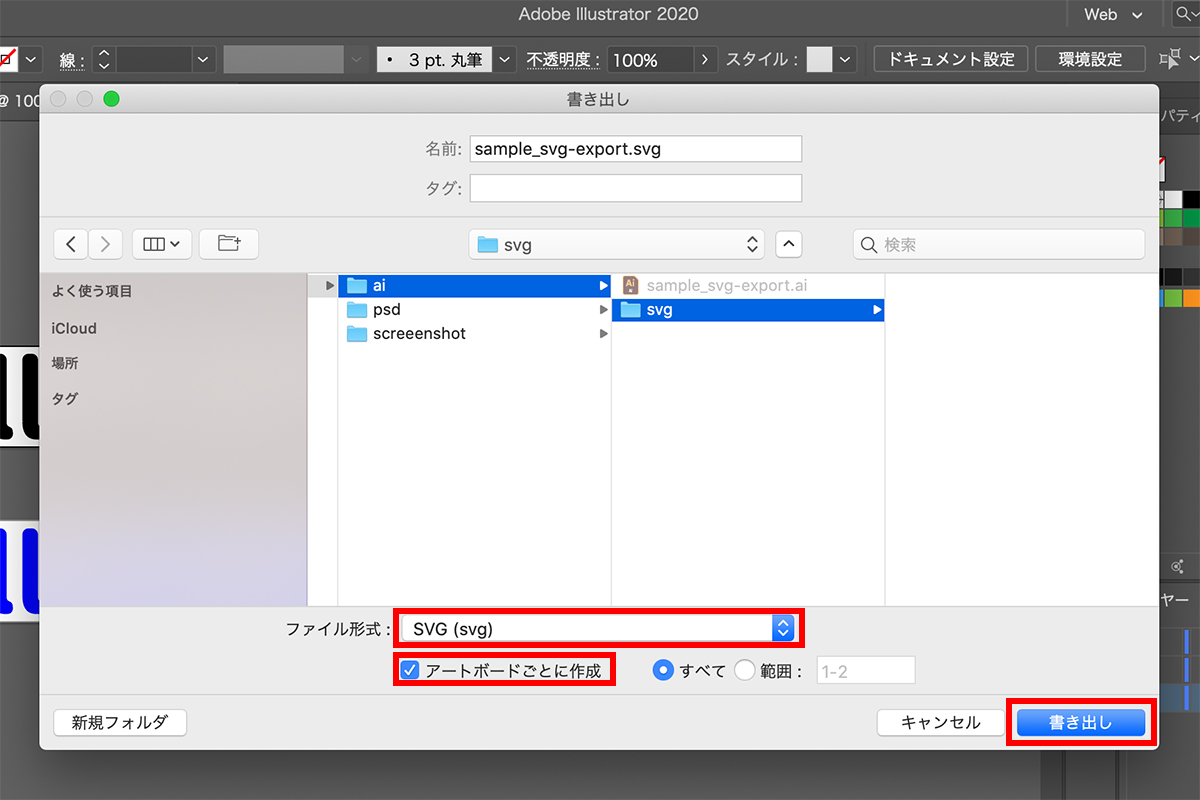Open the Web workspace dropdown in Illustrator
The width and height of the screenshot is (1200, 800).
coord(1113,14)
